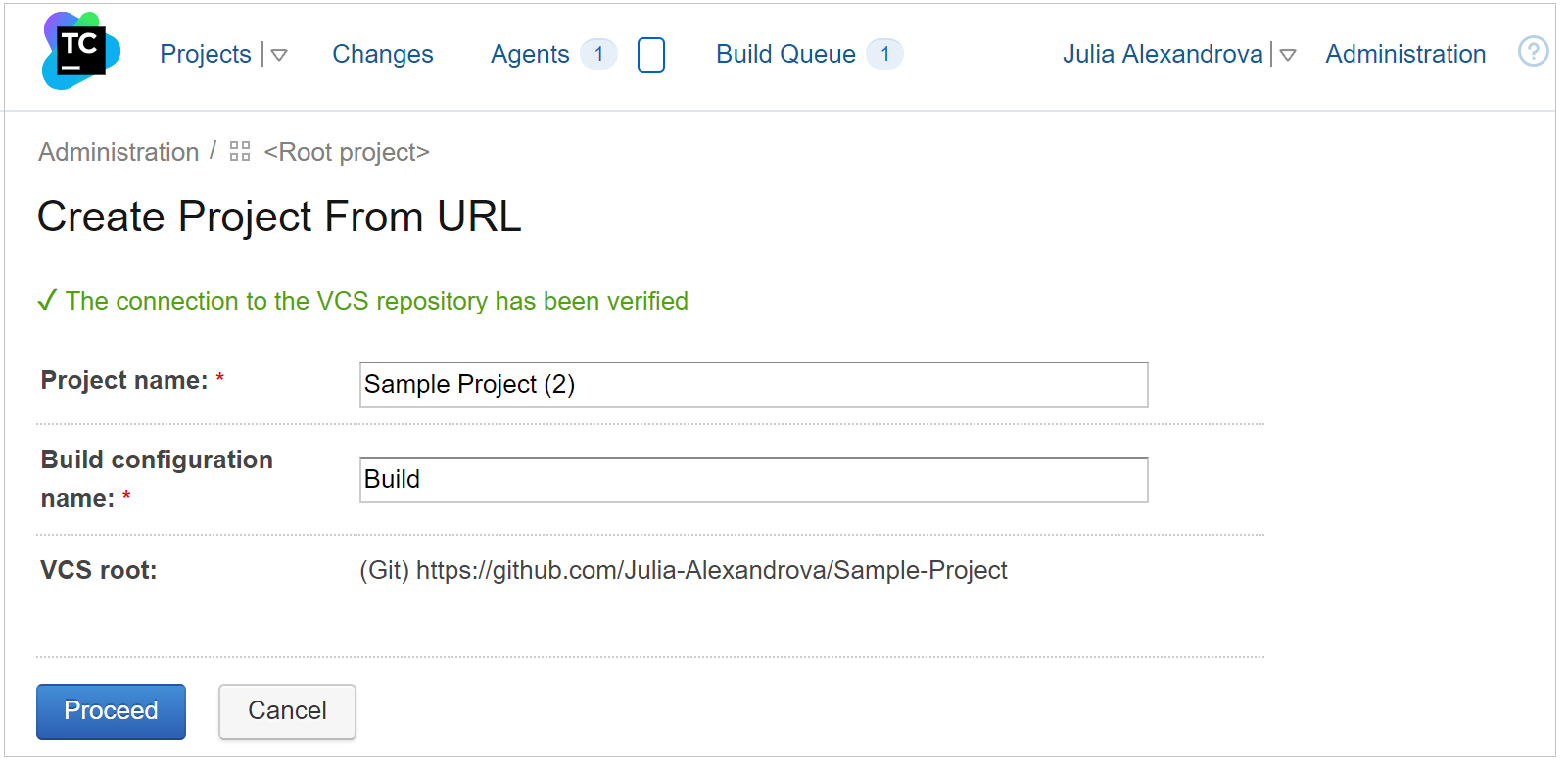
Task: Click the green verification checkmark icon
Action: pos(45,300)
